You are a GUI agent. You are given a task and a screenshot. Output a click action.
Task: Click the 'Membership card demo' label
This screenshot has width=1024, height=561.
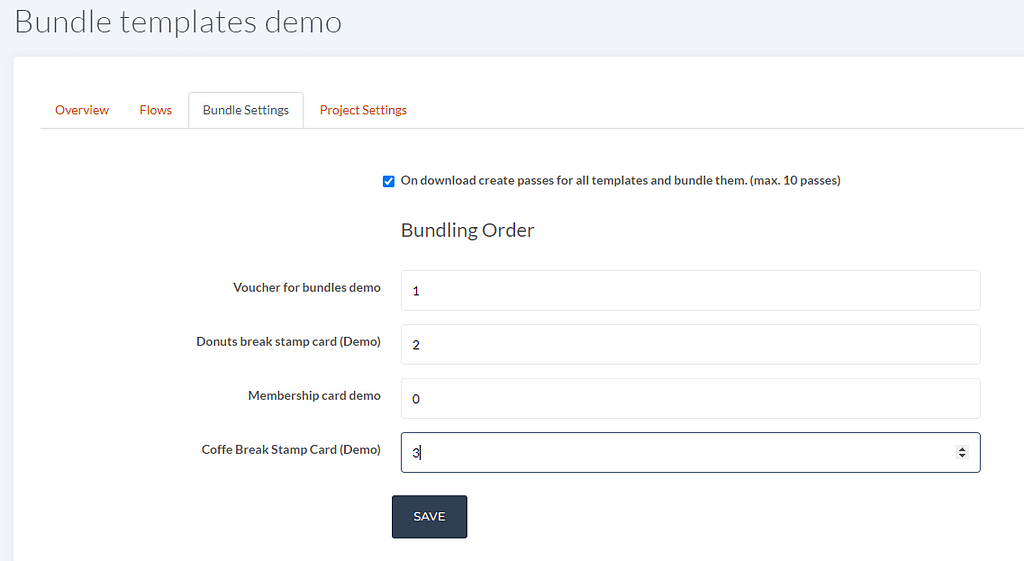tap(314, 396)
